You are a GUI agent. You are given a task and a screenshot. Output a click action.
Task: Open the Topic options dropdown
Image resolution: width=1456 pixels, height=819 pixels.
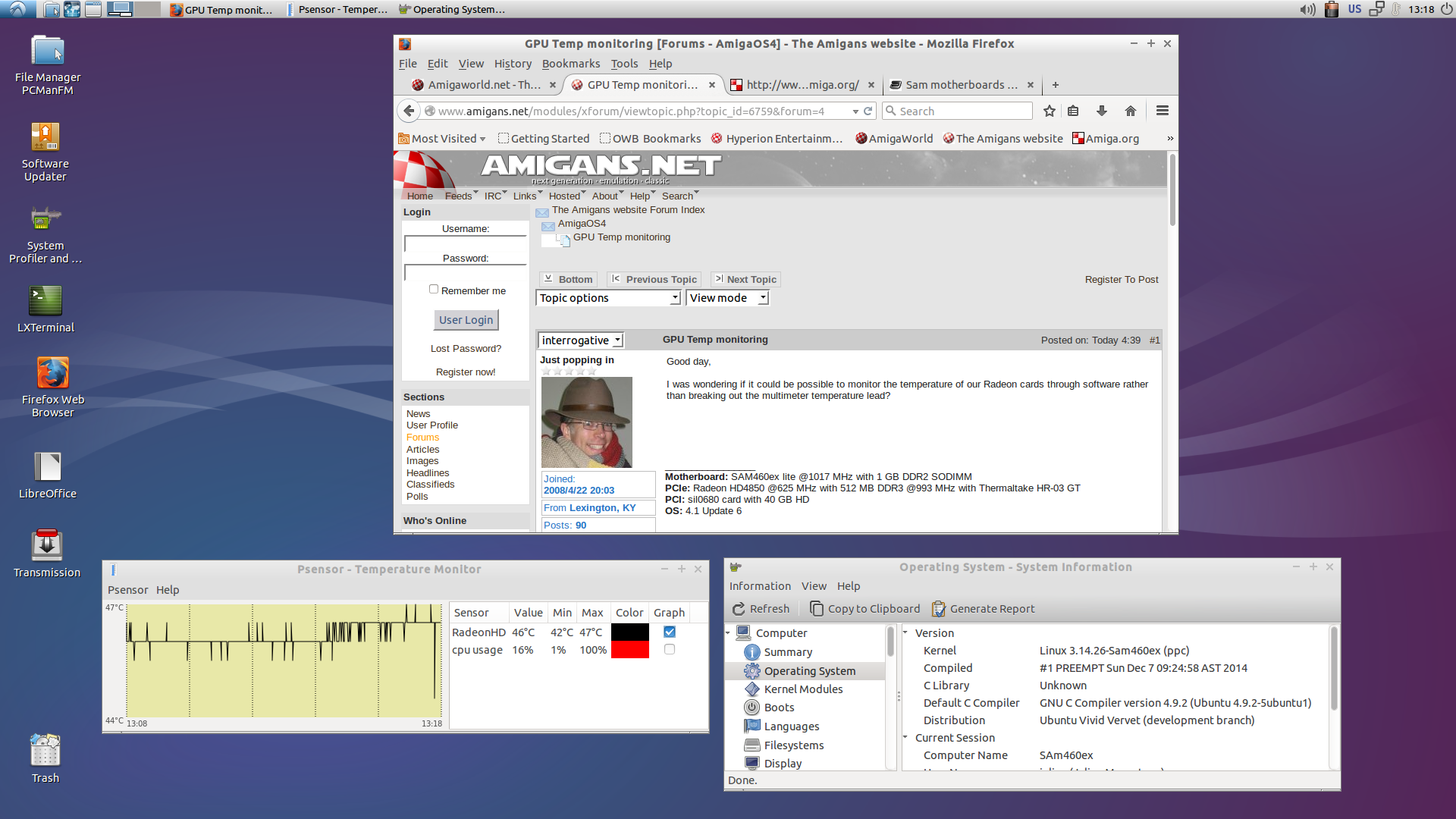(x=608, y=298)
